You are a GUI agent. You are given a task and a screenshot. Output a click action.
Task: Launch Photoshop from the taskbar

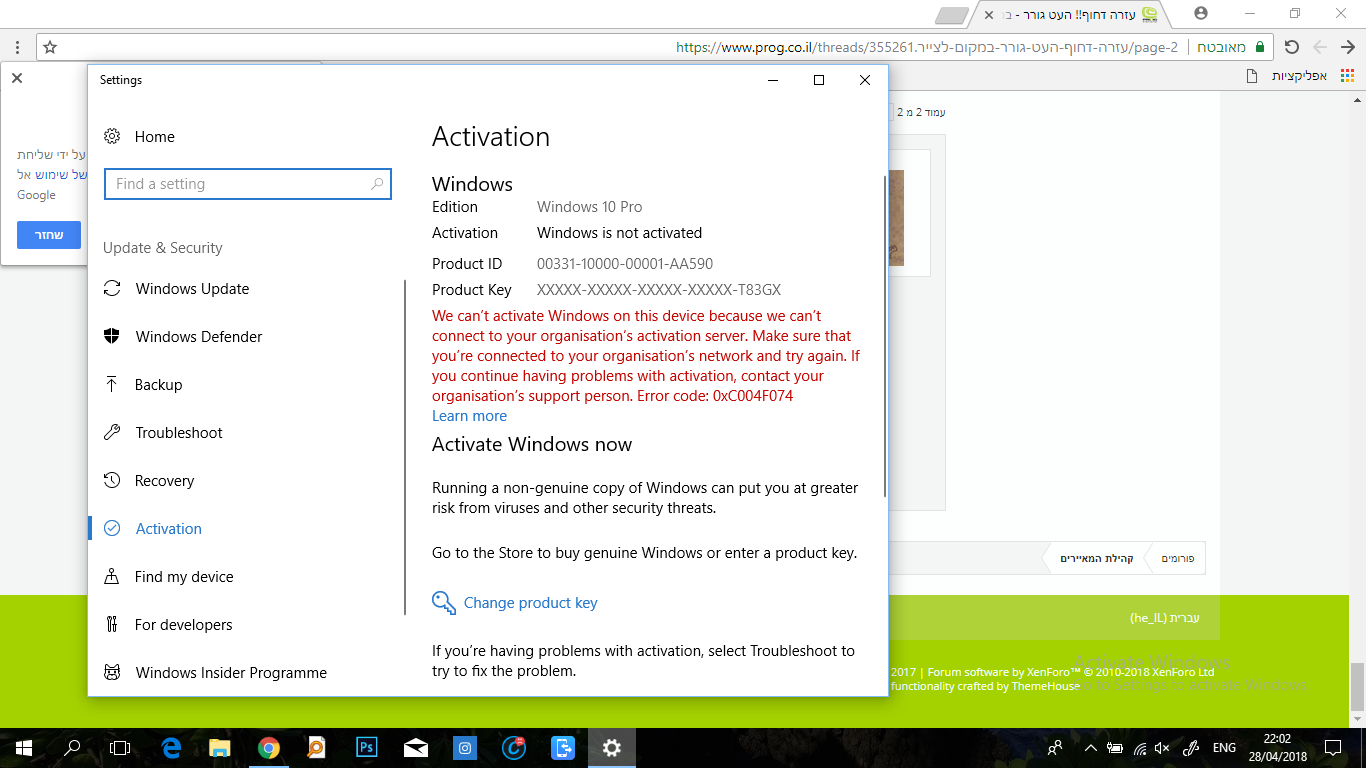click(367, 747)
